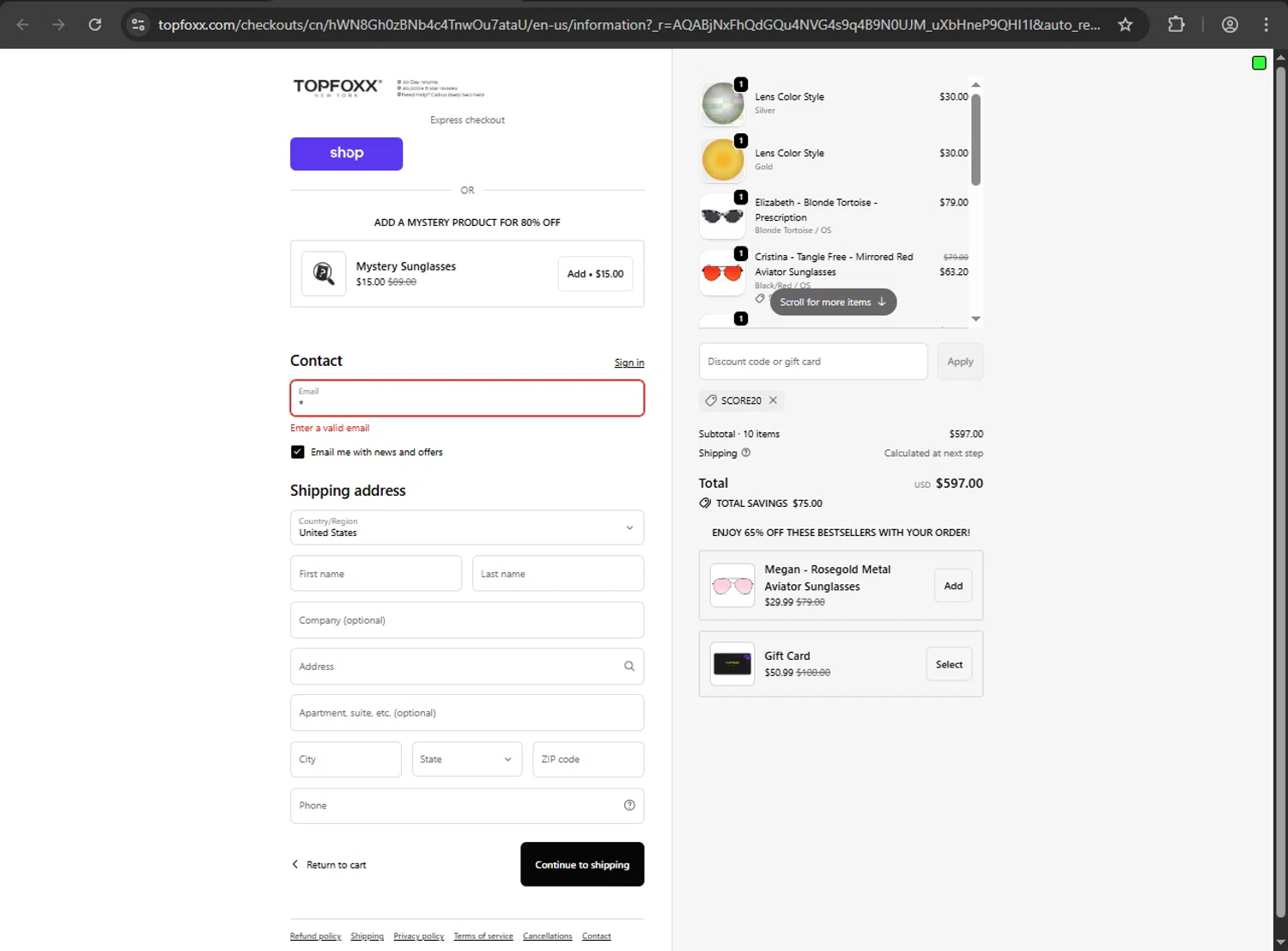Open the footer Contact link

click(597, 936)
